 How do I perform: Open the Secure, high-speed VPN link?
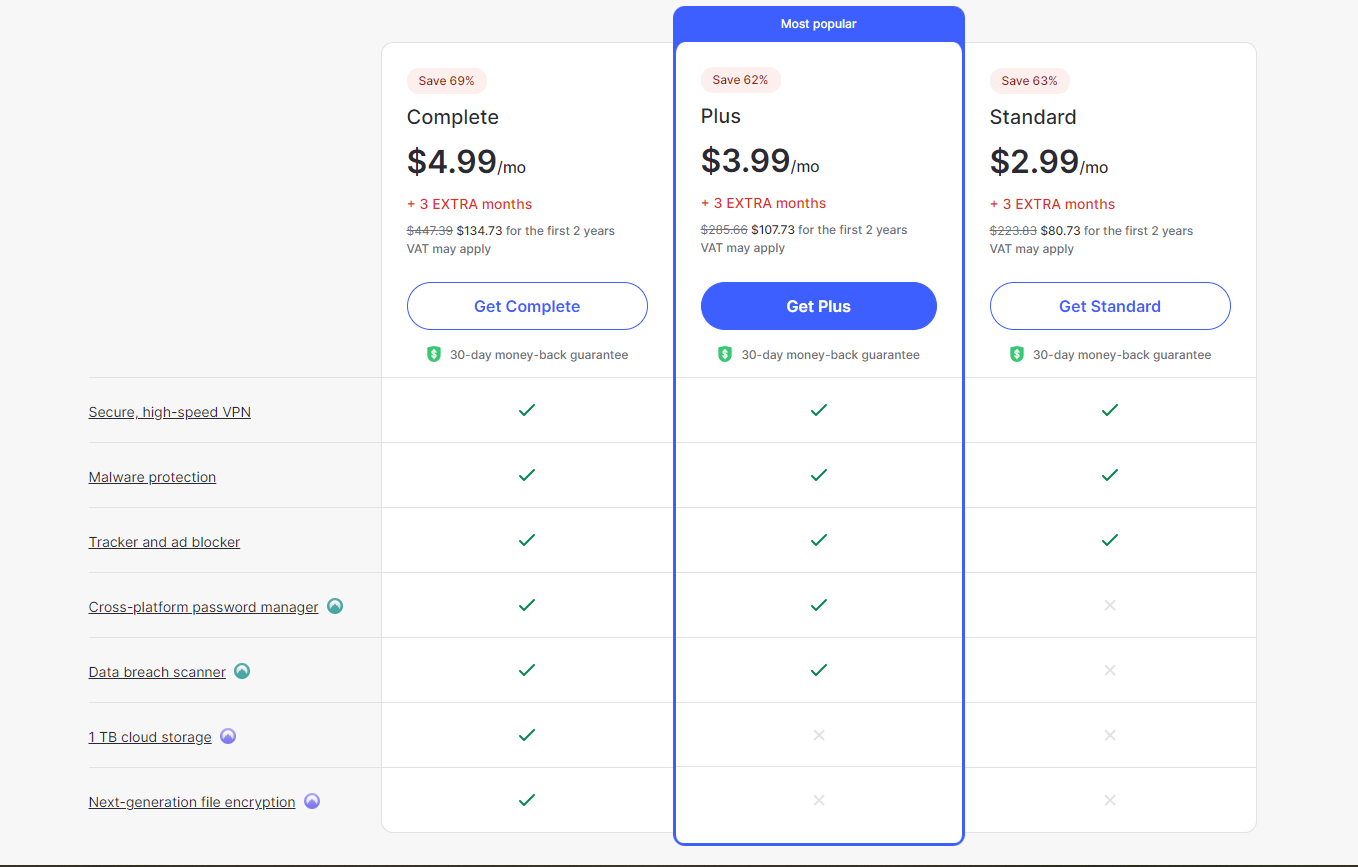pyautogui.click(x=170, y=412)
